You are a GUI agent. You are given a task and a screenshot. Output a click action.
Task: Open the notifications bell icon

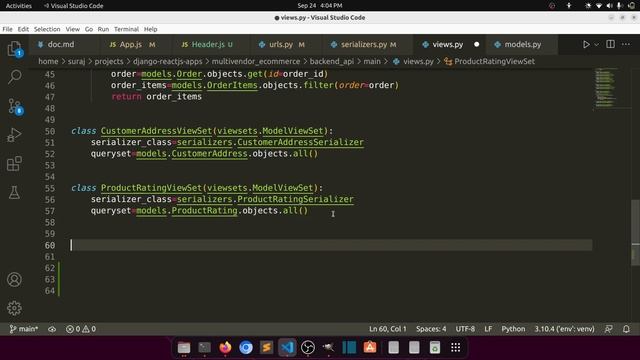(x=626, y=329)
